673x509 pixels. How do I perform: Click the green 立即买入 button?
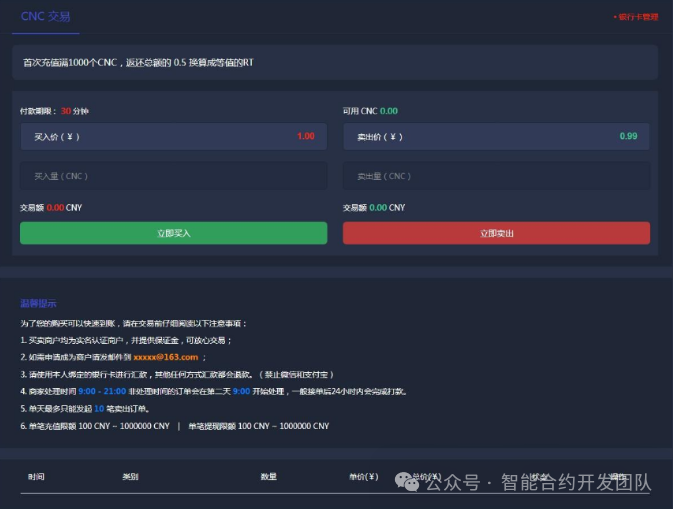coord(174,233)
